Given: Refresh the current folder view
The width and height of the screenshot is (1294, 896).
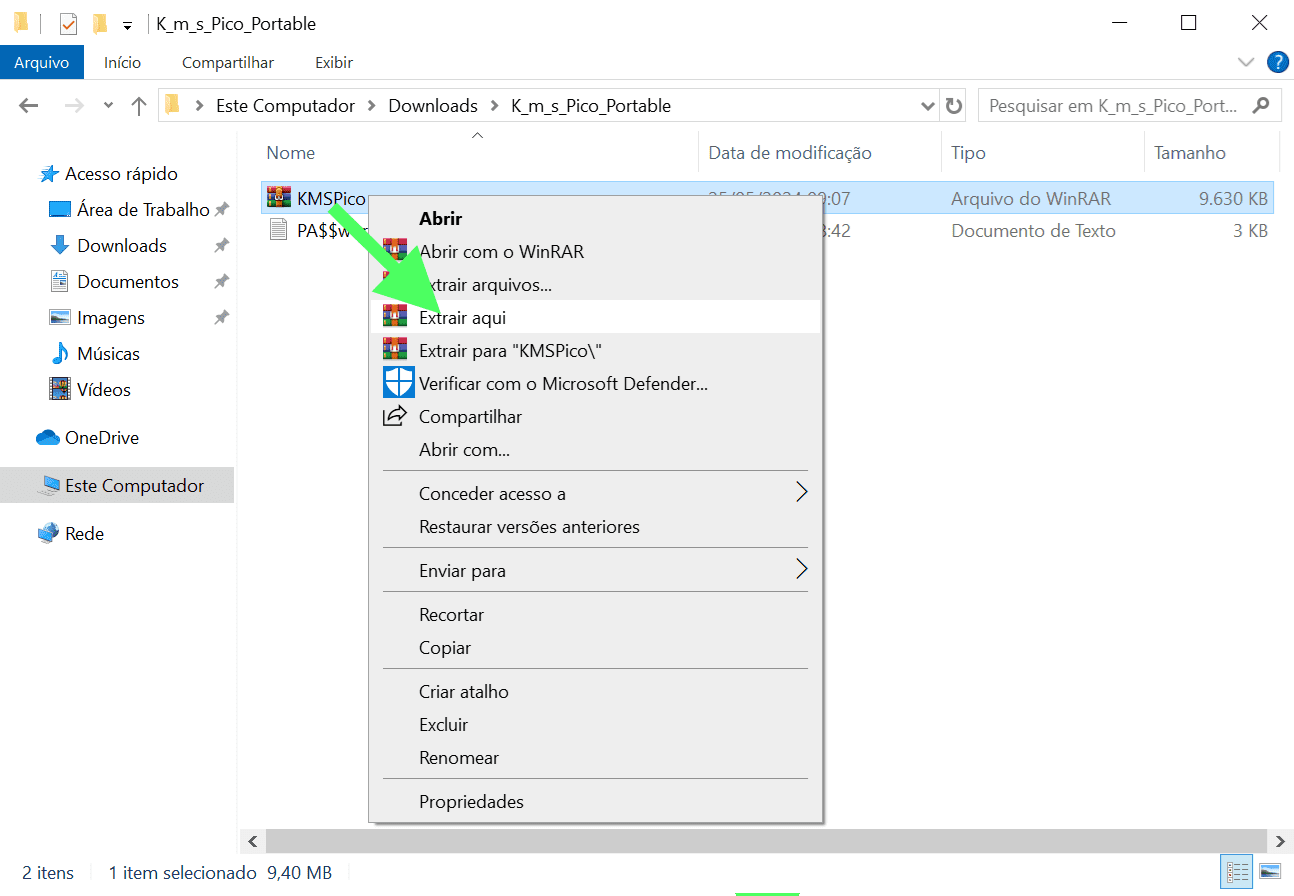Looking at the screenshot, I should pyautogui.click(x=953, y=105).
